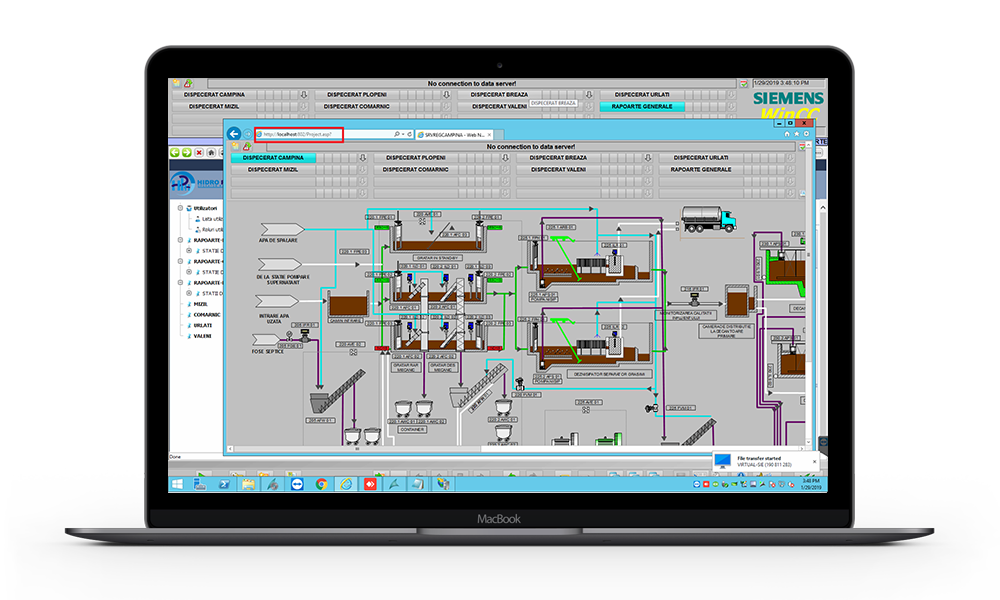Click the browser window's vertical scrollbar
1000x600 pixels.
point(809,293)
